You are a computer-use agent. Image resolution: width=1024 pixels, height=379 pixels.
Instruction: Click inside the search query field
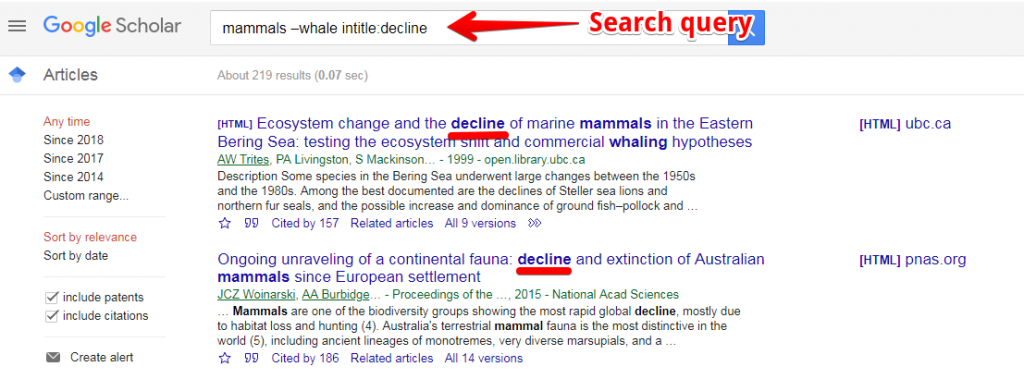click(x=469, y=28)
